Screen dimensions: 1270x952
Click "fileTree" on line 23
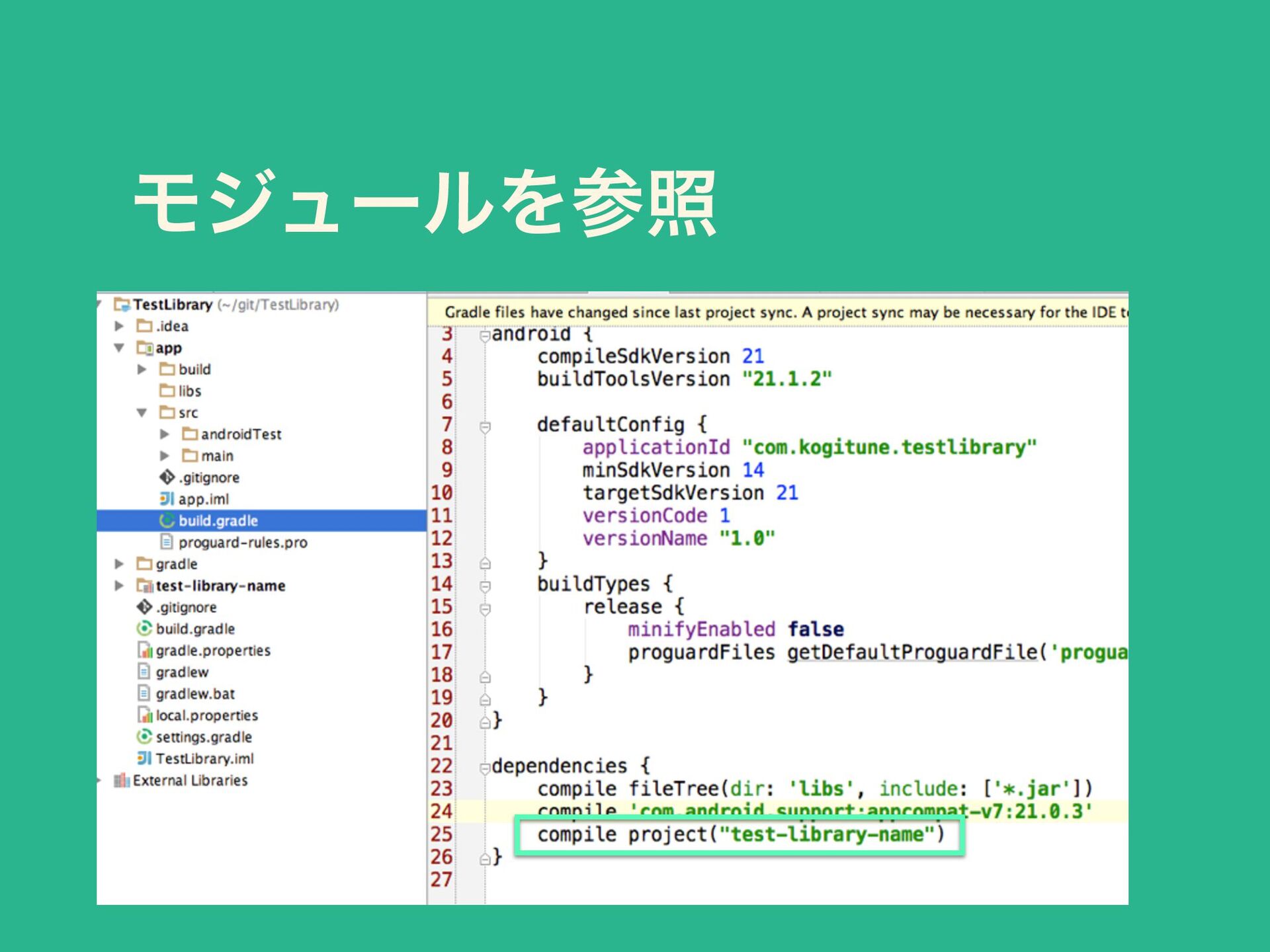(673, 789)
